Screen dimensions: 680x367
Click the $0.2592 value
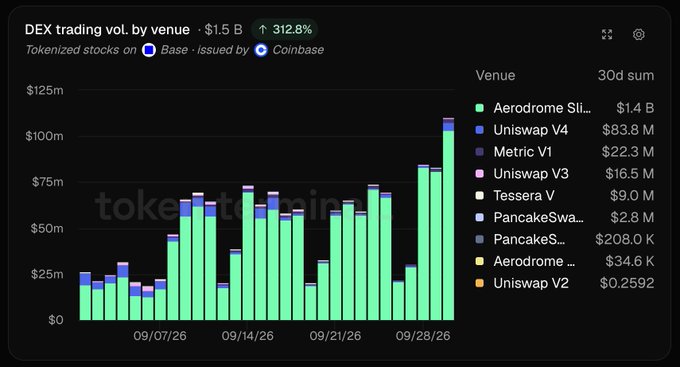tap(627, 283)
